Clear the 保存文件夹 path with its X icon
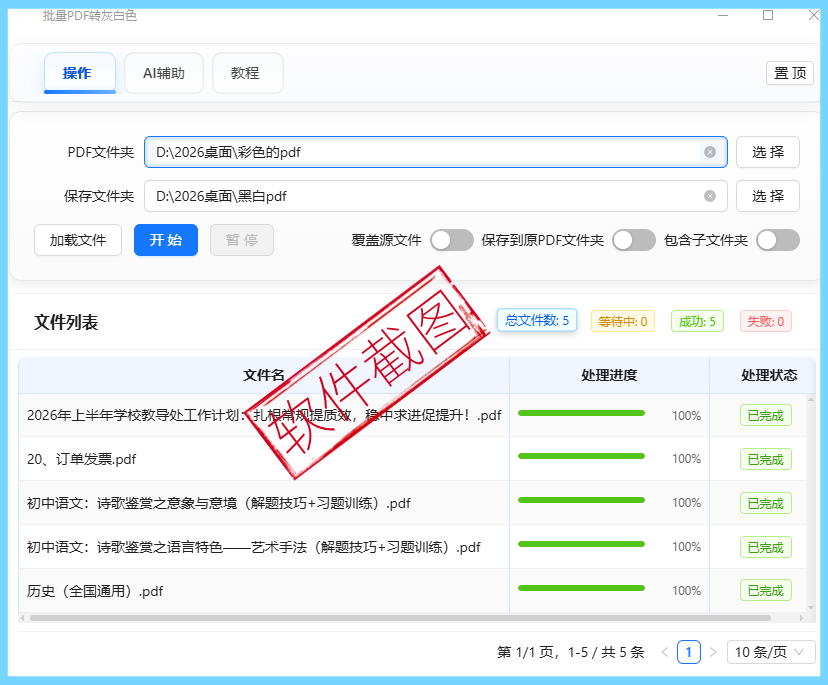Image resolution: width=828 pixels, height=685 pixels. [710, 196]
